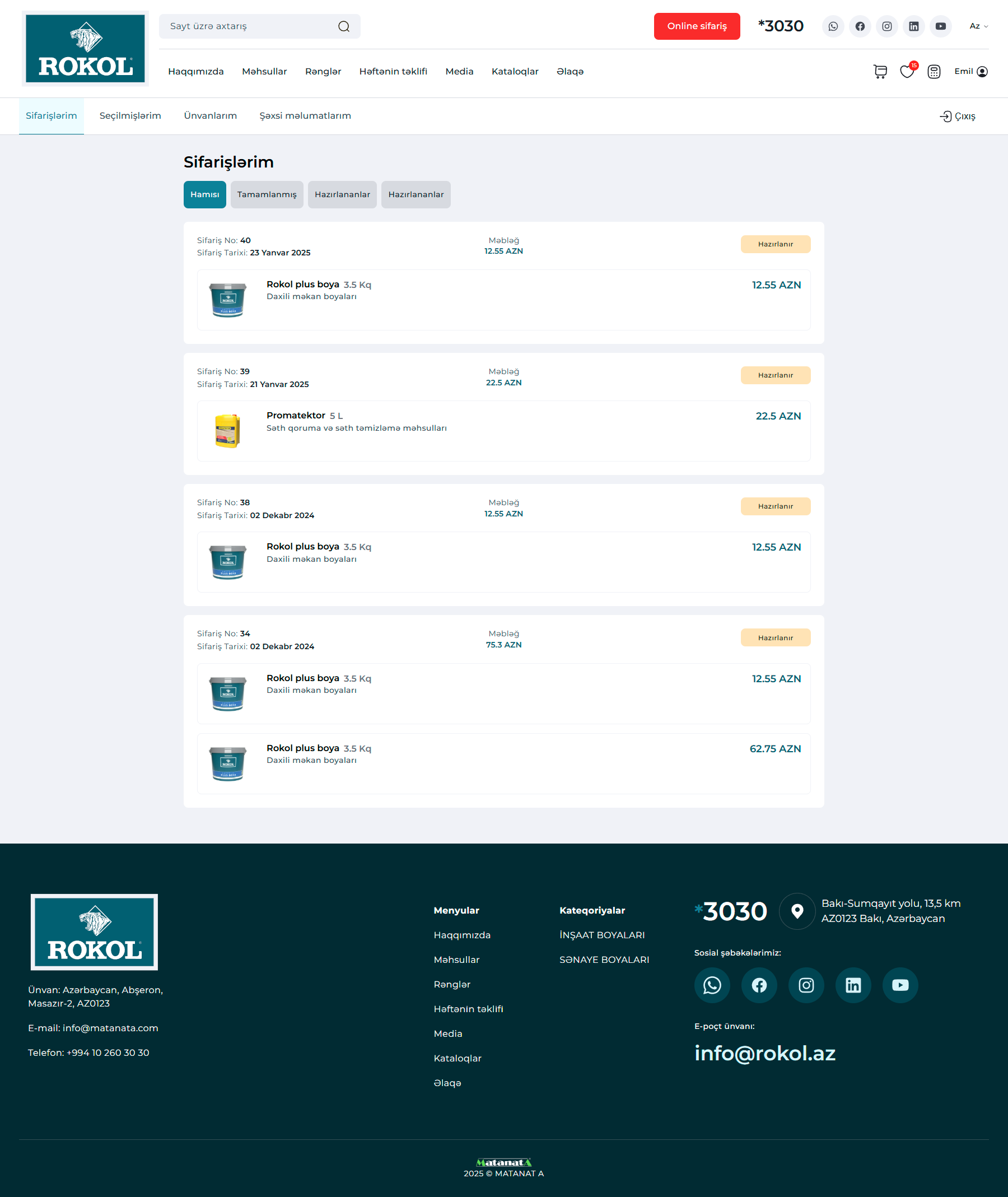Click into the site search field
Image resolution: width=1008 pixels, height=1197 pixels.
(x=249, y=26)
